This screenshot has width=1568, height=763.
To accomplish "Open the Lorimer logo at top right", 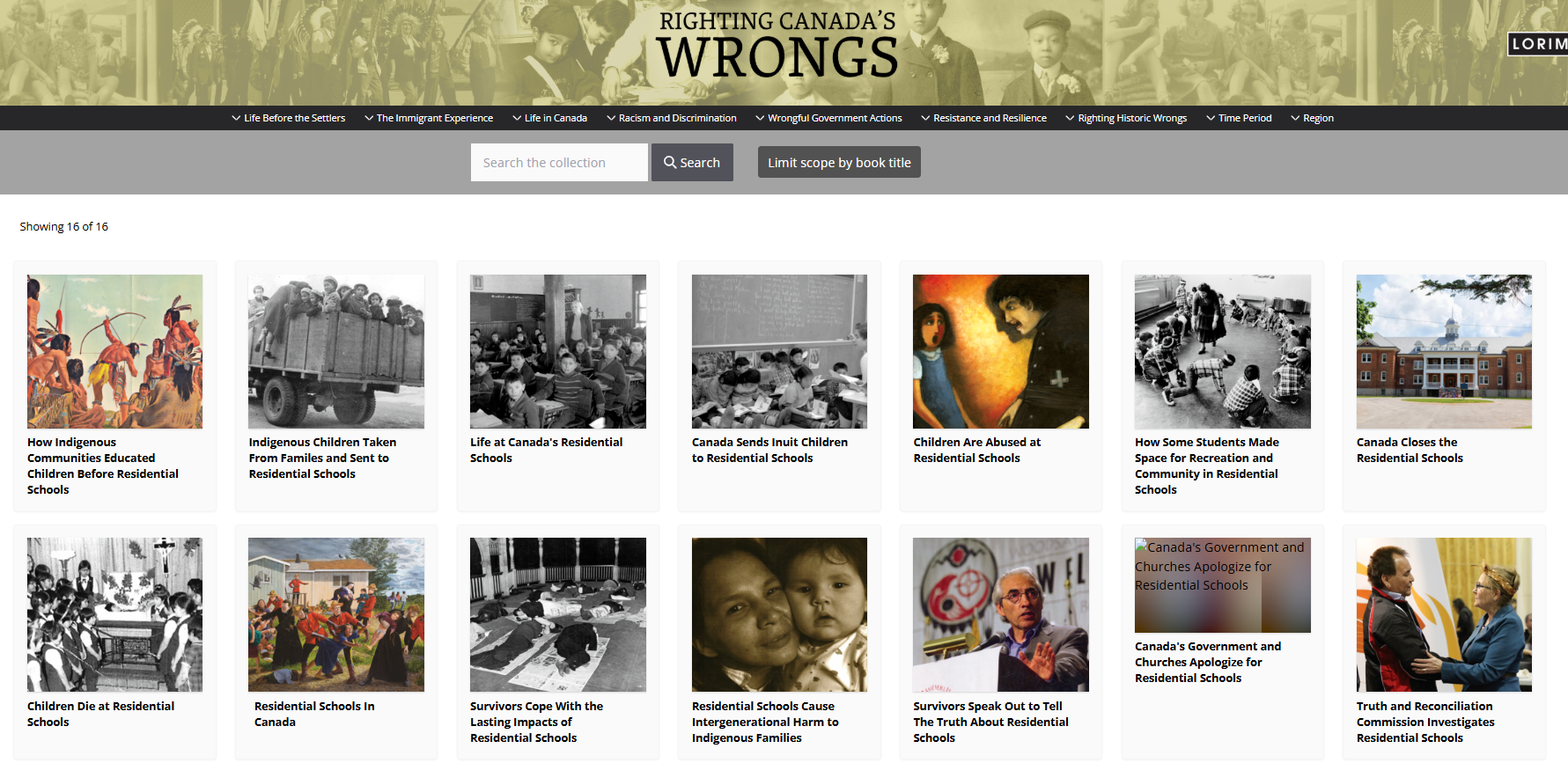I will click(x=1538, y=43).
